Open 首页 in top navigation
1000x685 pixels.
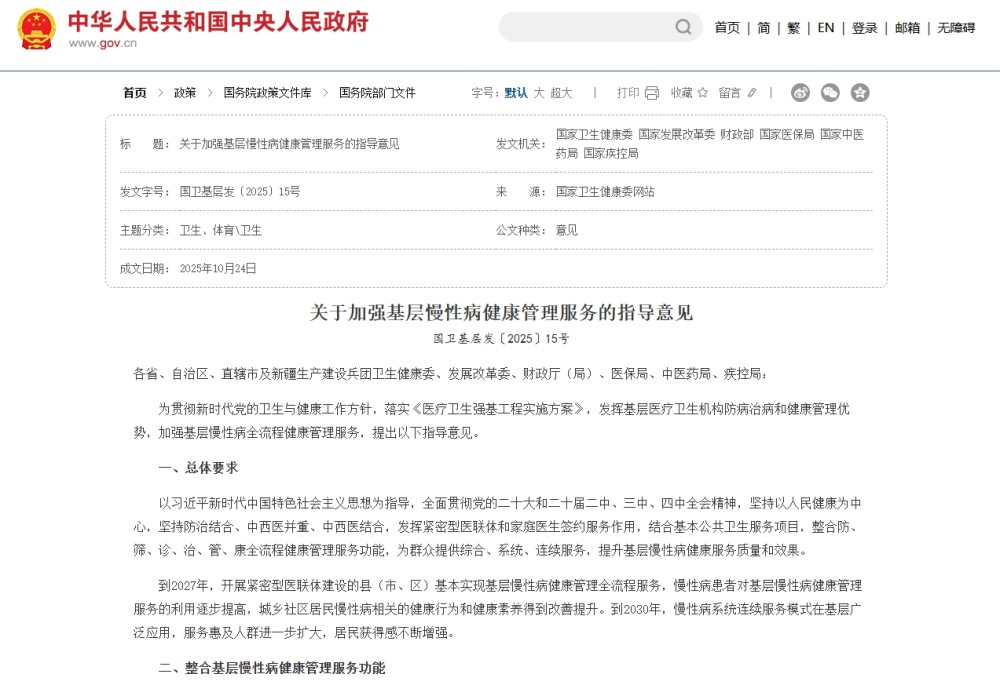coord(727,28)
